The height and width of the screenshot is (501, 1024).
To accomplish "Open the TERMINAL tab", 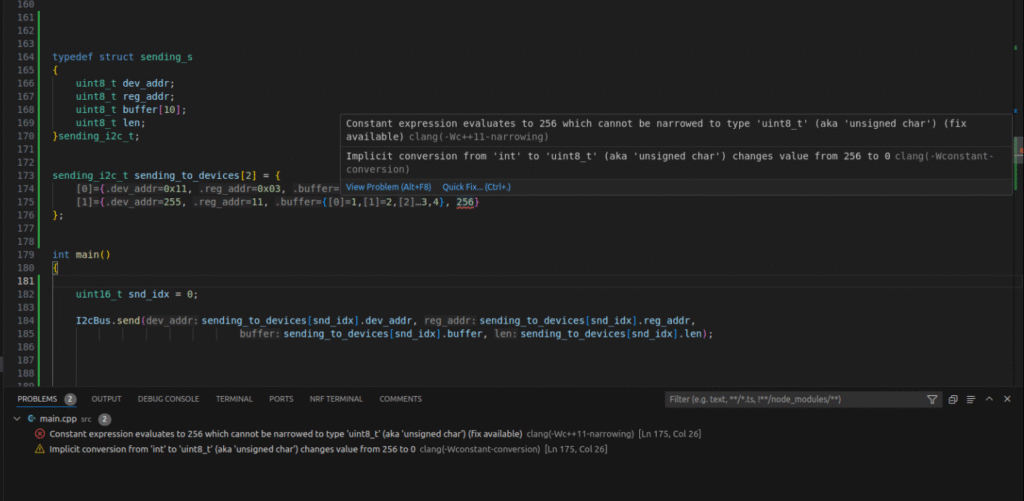I will (234, 399).
